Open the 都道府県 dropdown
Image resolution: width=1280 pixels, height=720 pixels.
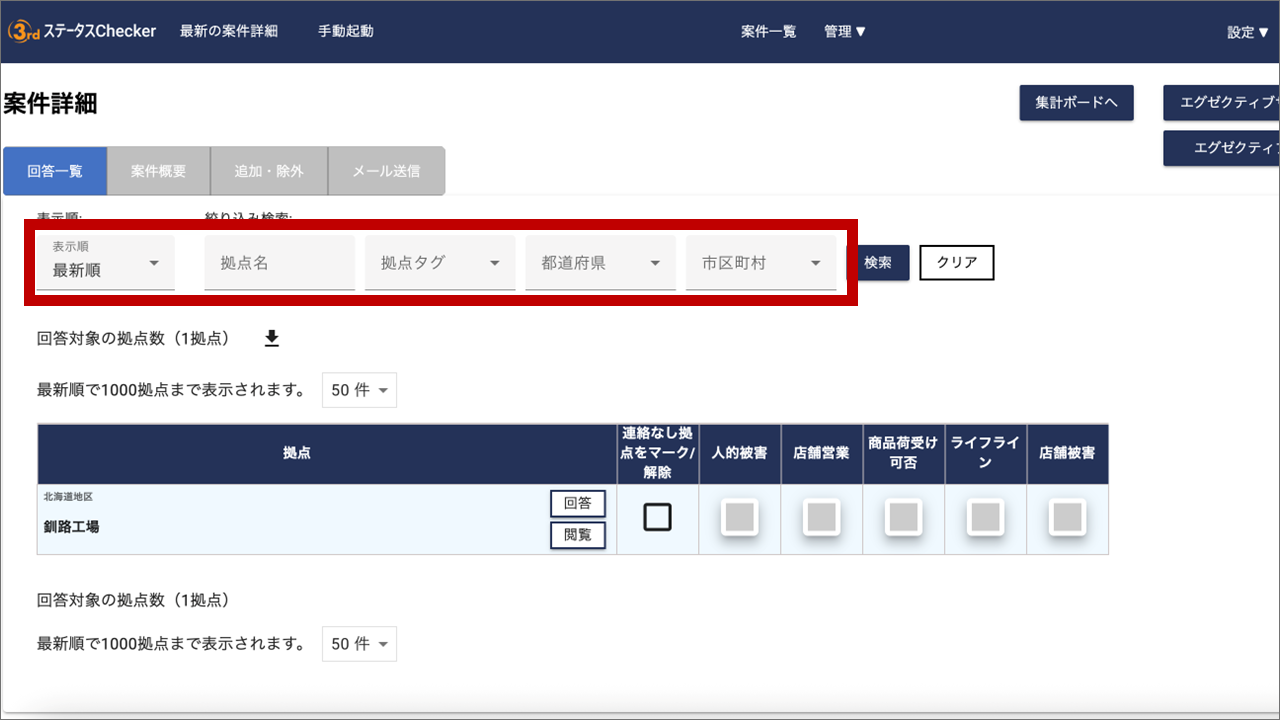tap(600, 263)
